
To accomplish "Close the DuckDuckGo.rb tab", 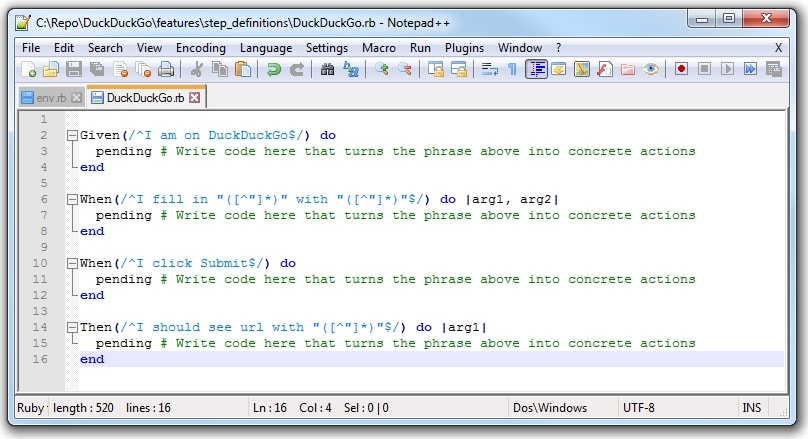I will [194, 98].
